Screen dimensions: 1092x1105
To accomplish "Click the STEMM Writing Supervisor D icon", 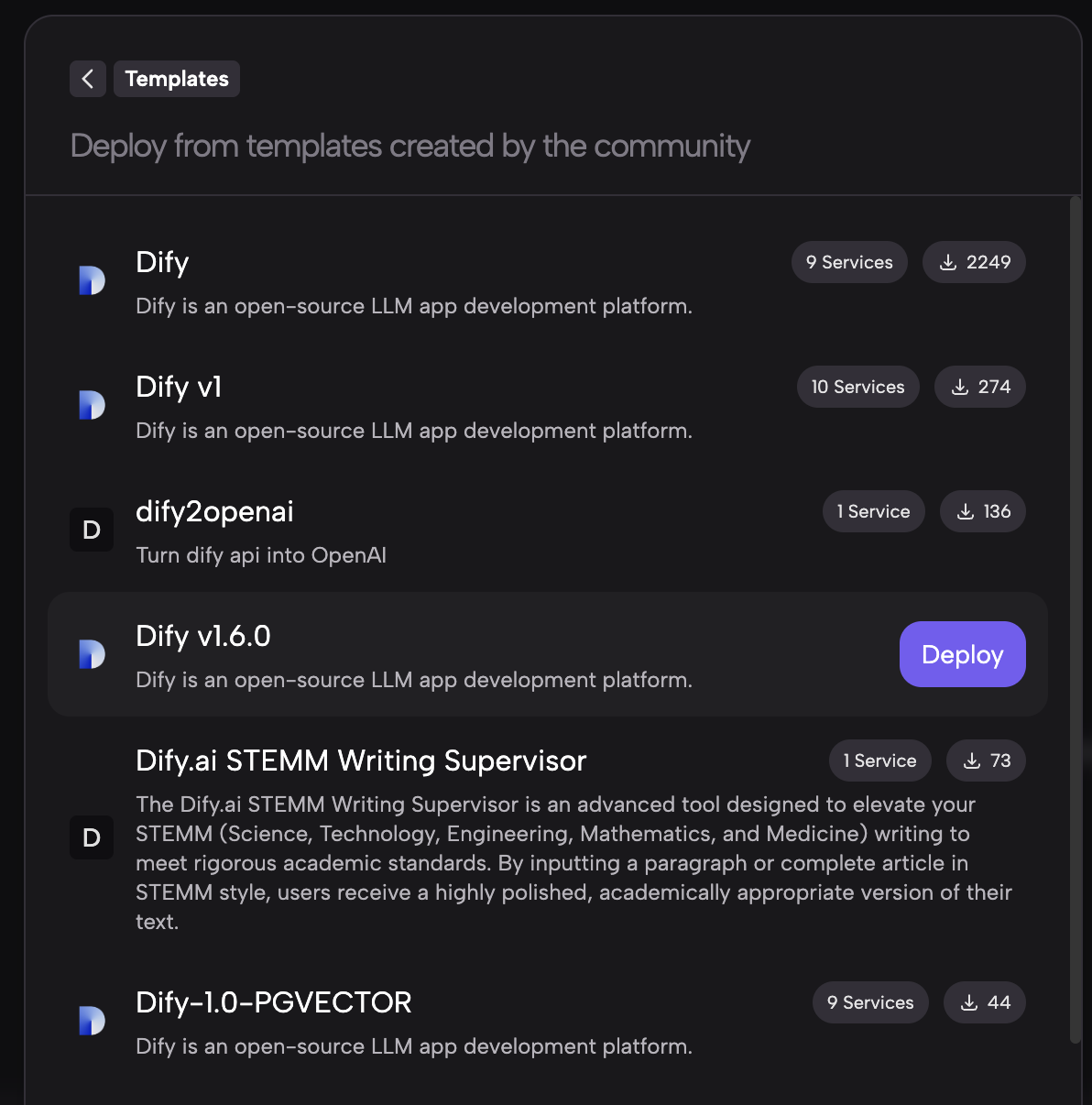I will 92,837.
